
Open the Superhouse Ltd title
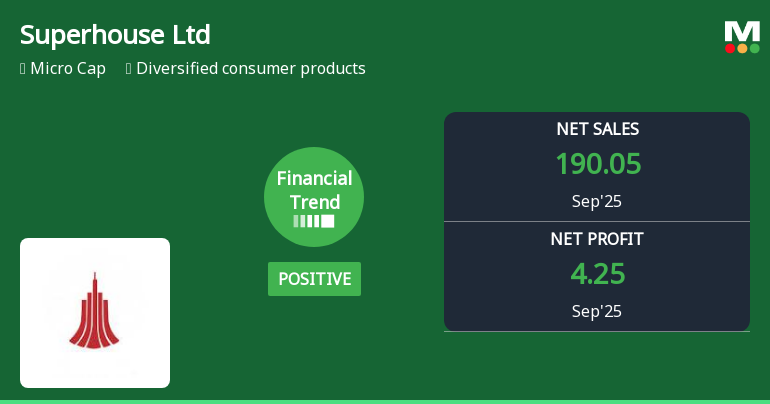pyautogui.click(x=115, y=35)
